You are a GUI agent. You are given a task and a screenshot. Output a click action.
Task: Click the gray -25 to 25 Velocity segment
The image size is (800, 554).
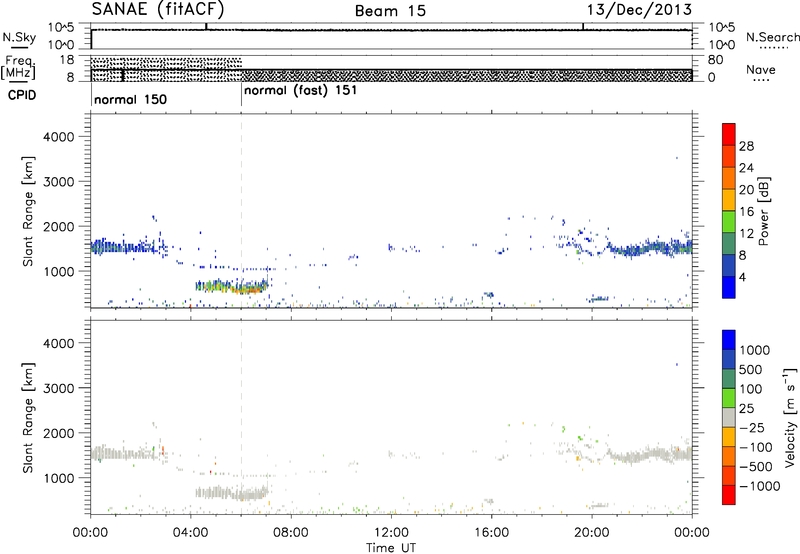coord(729,417)
